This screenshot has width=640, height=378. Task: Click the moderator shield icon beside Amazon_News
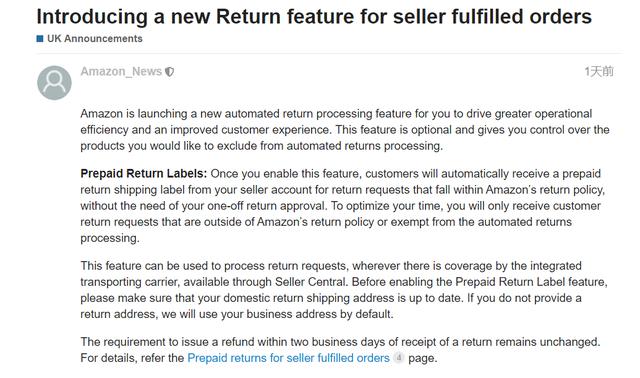(x=169, y=72)
